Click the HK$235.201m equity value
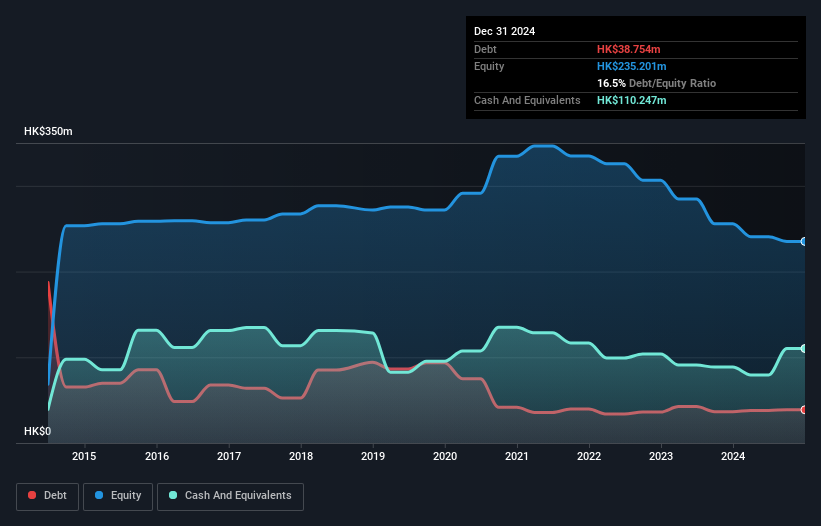 coord(631,66)
